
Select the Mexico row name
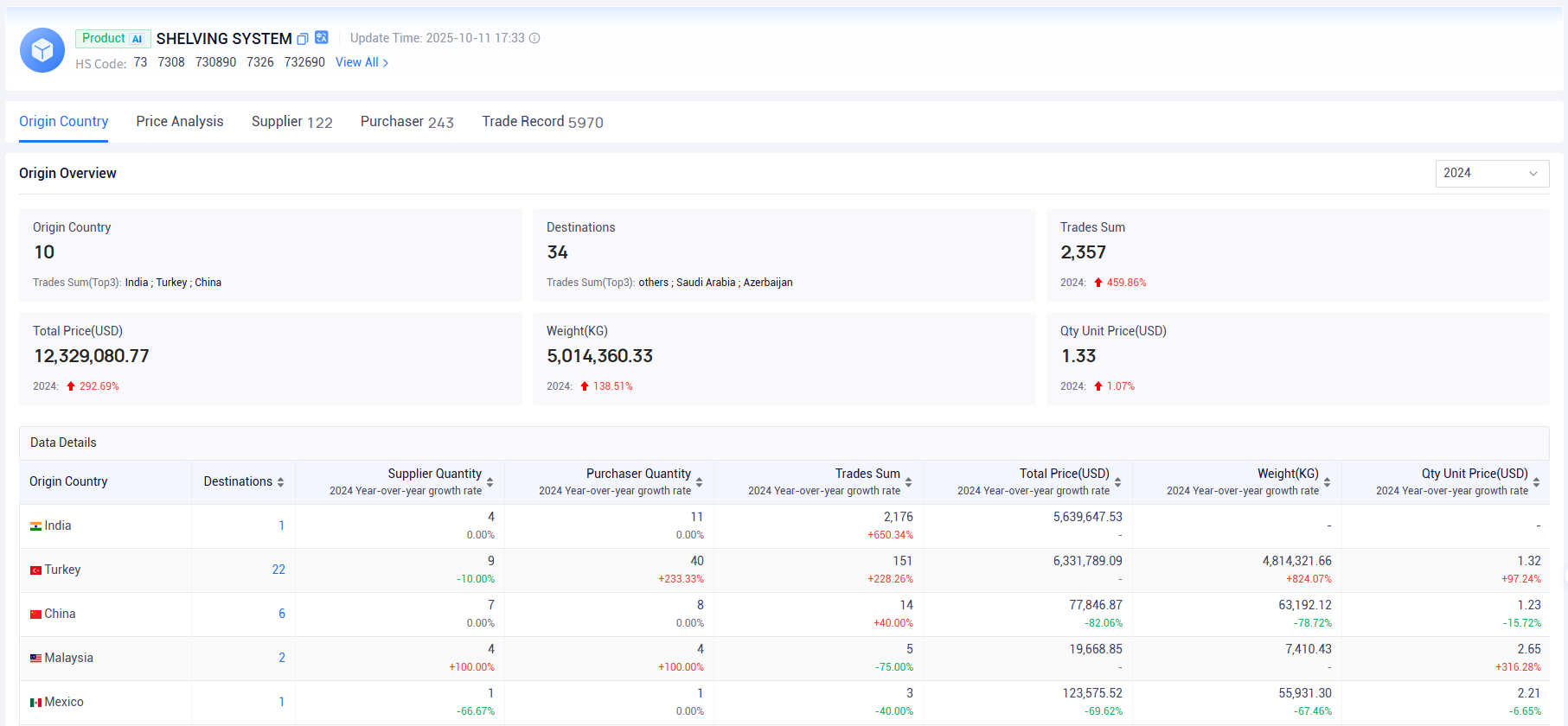pos(64,702)
